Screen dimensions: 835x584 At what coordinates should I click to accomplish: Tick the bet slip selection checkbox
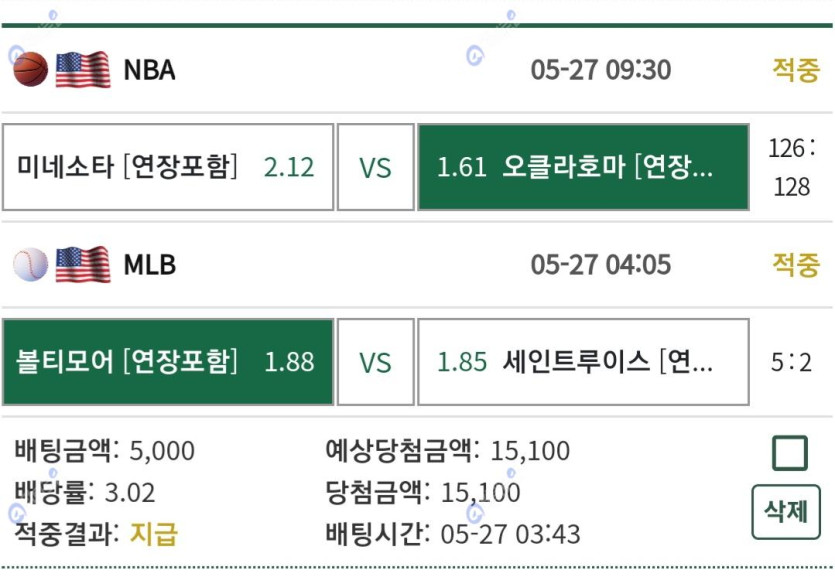coord(790,453)
